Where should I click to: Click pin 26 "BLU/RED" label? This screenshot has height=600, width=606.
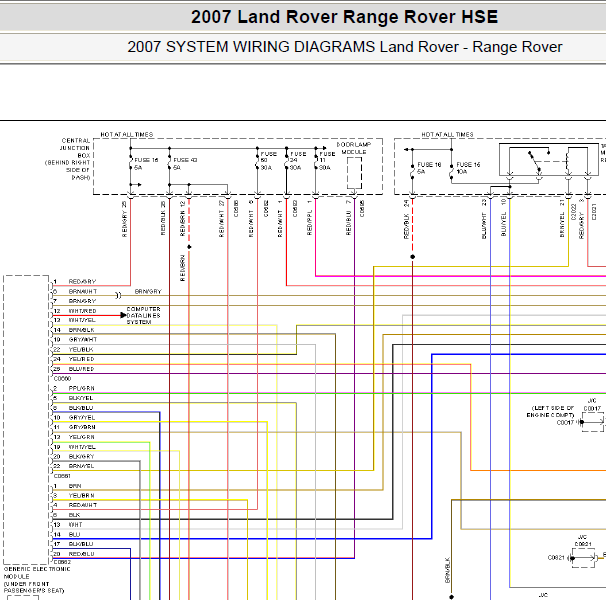pyautogui.click(x=82, y=369)
